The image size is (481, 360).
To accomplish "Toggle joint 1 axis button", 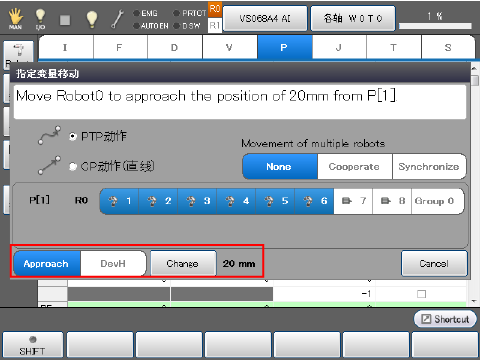I will 120,201.
